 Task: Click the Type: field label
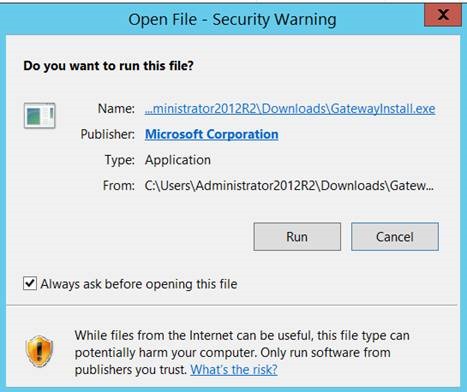pos(120,160)
